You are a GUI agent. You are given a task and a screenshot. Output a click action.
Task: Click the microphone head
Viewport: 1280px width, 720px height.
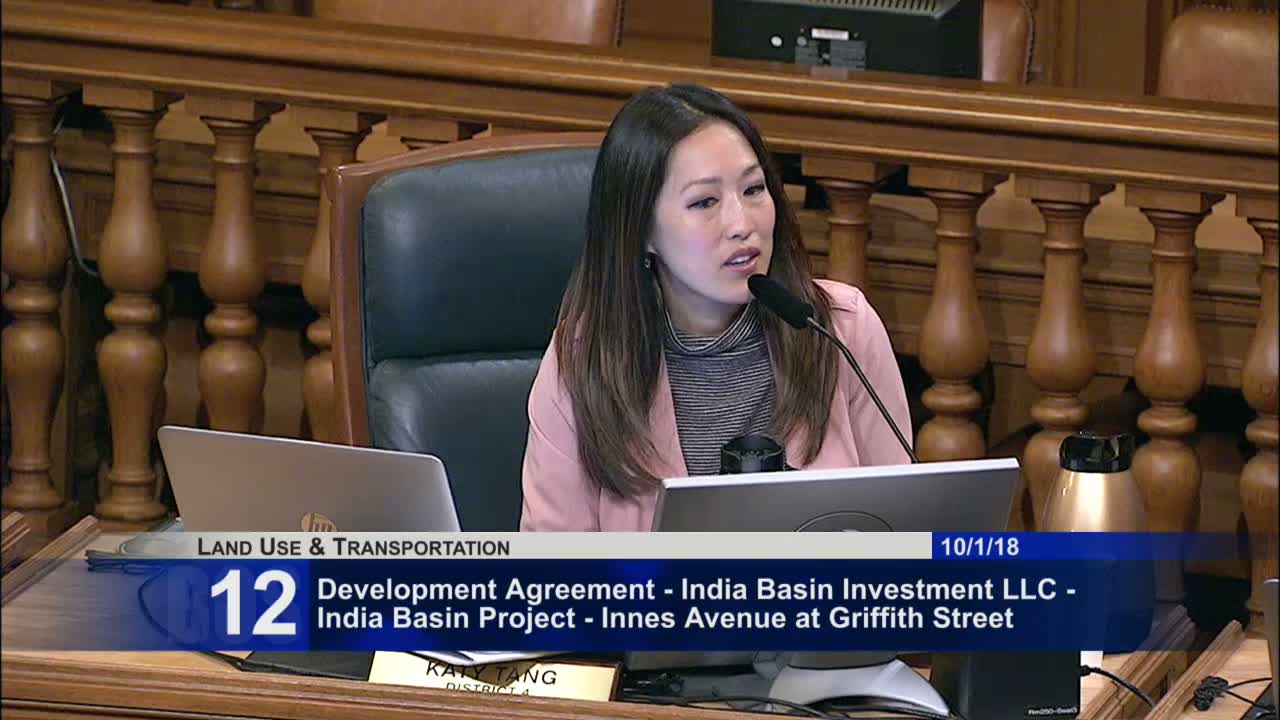tap(780, 300)
